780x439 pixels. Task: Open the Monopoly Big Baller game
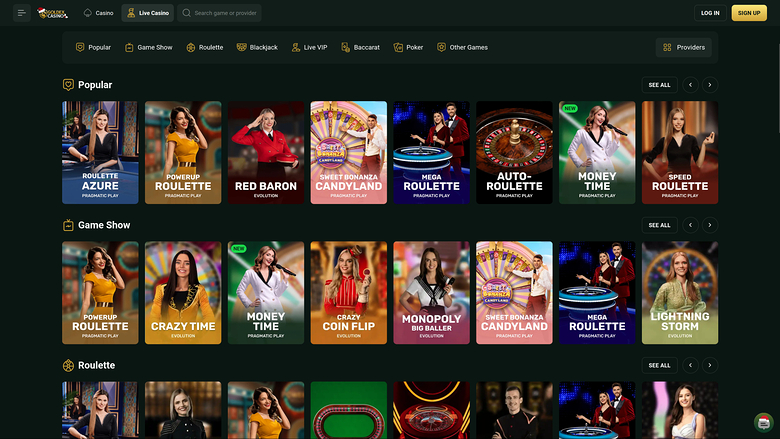[431, 293]
